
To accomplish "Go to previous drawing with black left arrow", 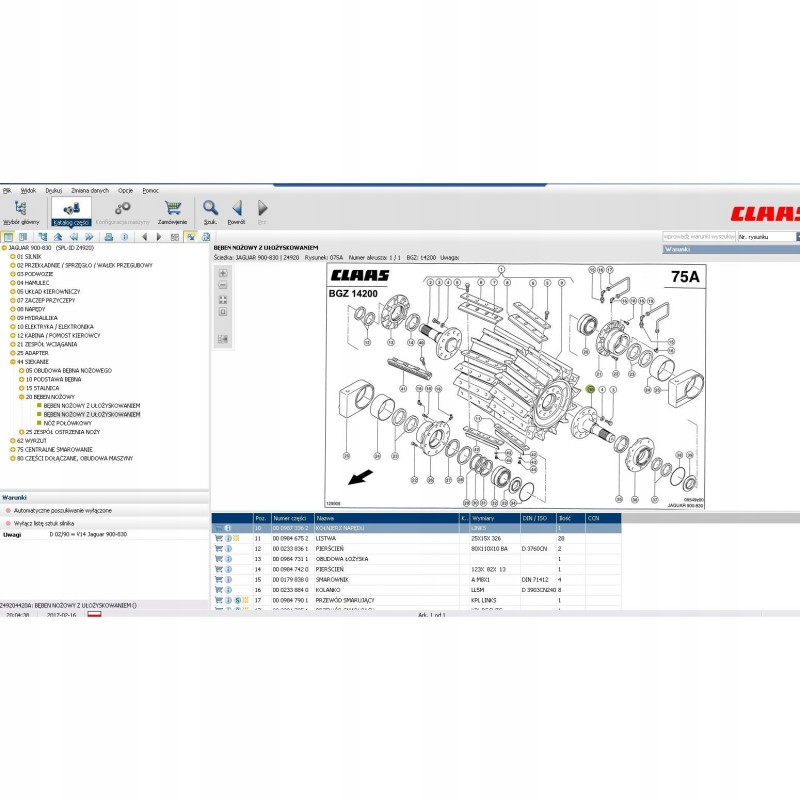I will (144, 237).
